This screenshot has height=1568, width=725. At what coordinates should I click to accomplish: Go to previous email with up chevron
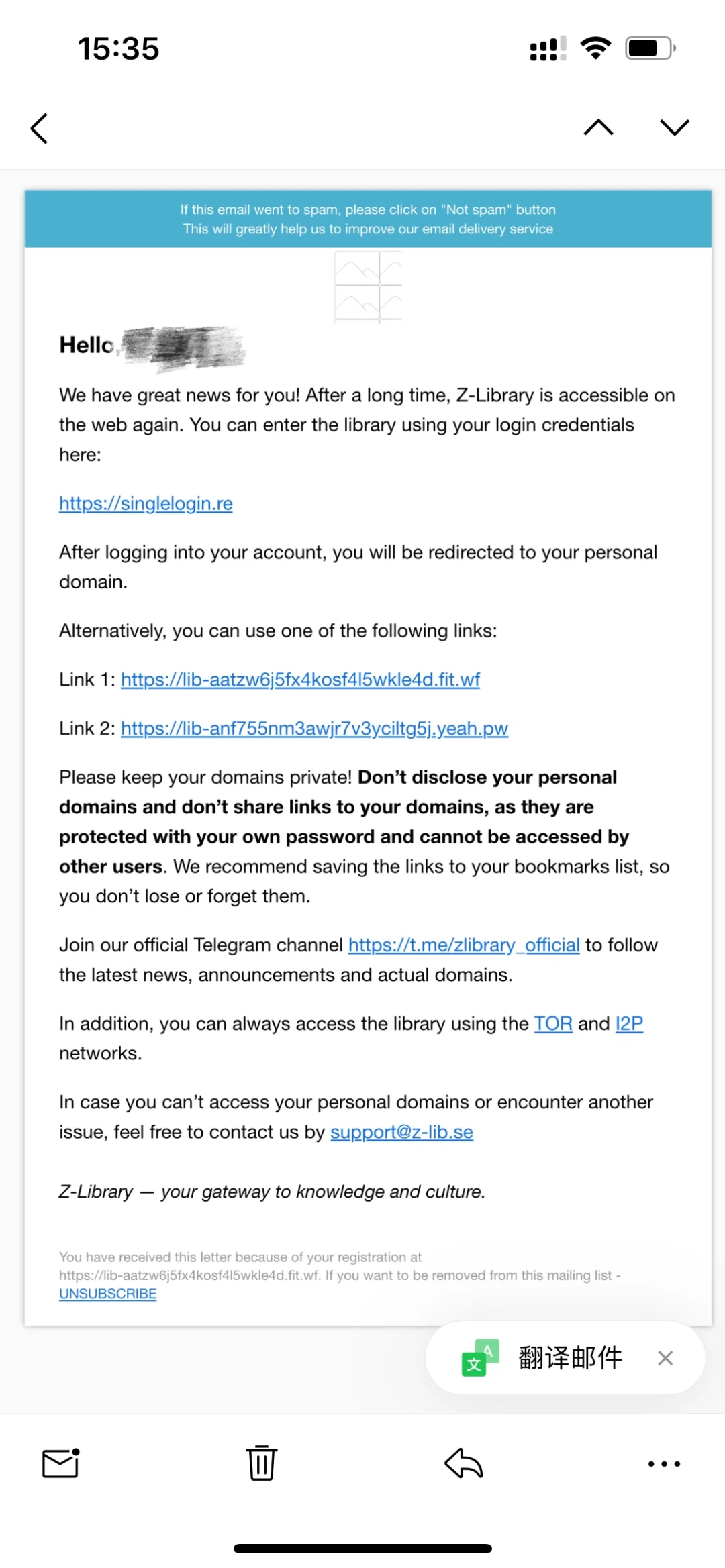pyautogui.click(x=599, y=127)
